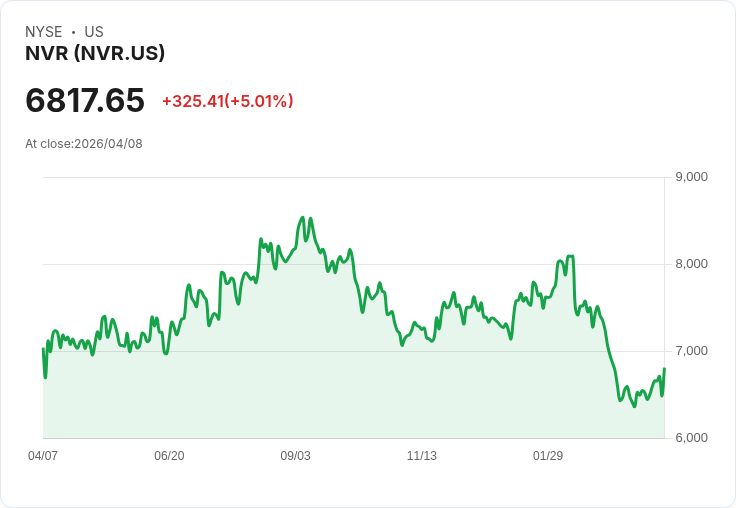Click the NVR (NVR.US) stock title
This screenshot has width=736, height=508.
point(95,53)
